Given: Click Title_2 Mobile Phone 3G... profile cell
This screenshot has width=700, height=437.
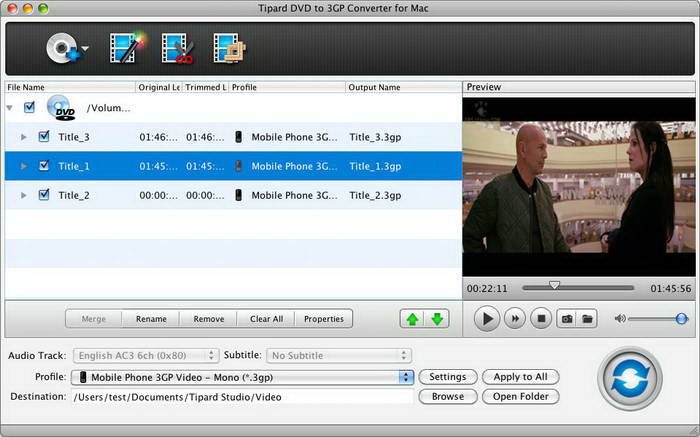Looking at the screenshot, I should 294,195.
